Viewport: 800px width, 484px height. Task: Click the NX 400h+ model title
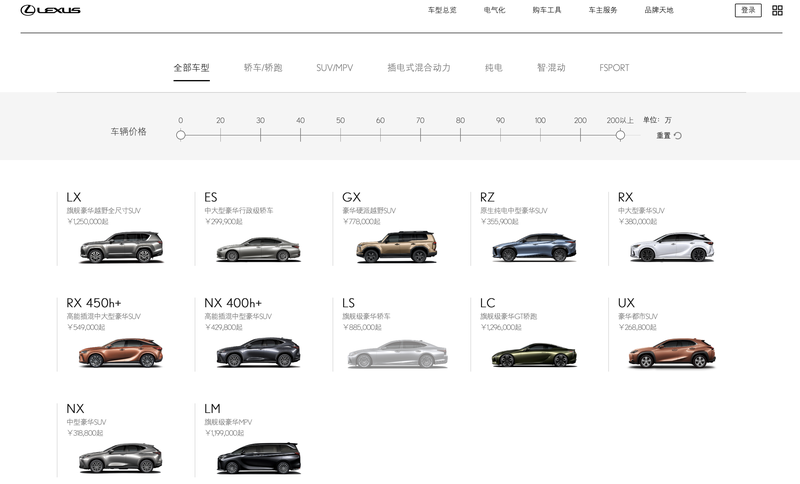(x=233, y=303)
